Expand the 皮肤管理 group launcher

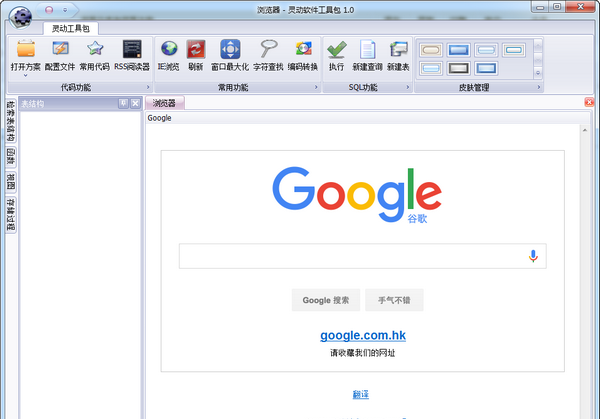pyautogui.click(x=539, y=87)
